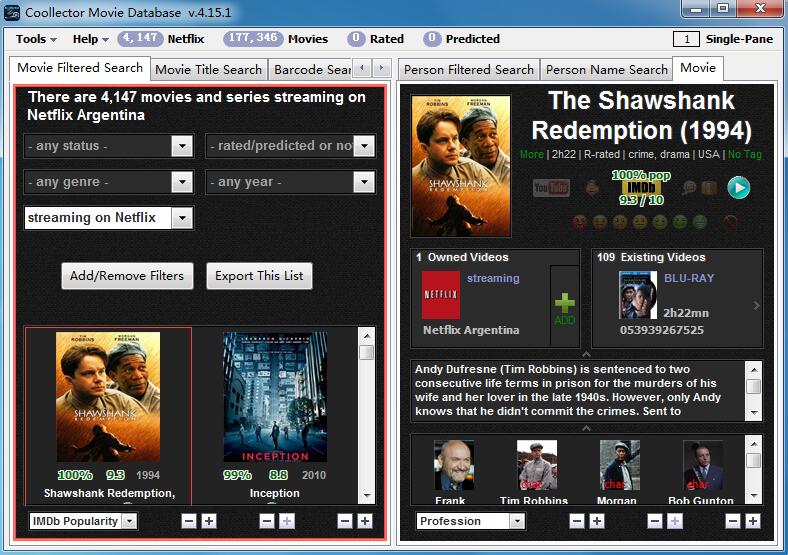Click the speech bubble comments icon

point(688,187)
